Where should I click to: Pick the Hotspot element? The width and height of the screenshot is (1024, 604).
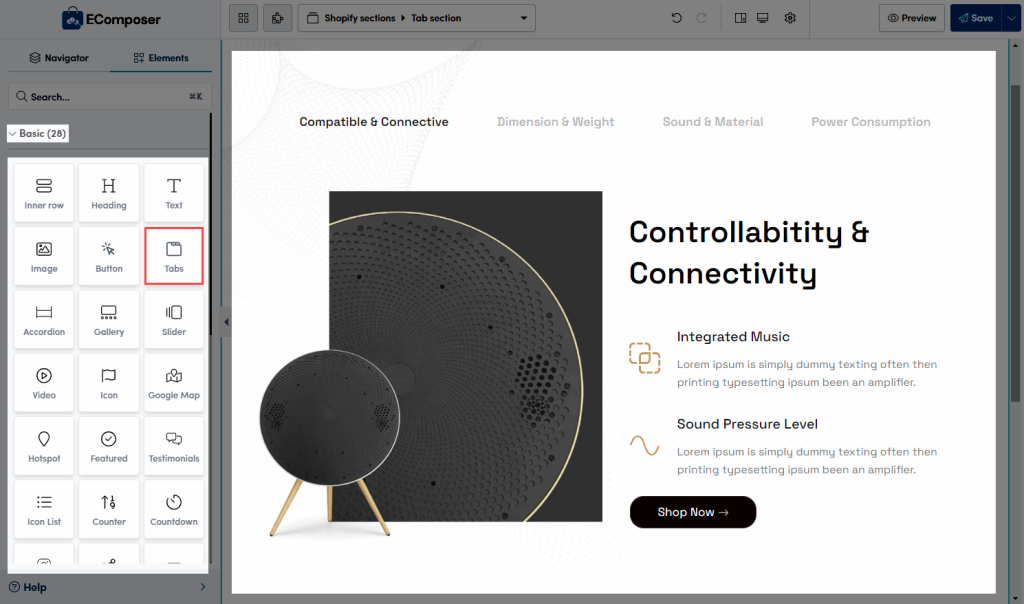coord(44,446)
